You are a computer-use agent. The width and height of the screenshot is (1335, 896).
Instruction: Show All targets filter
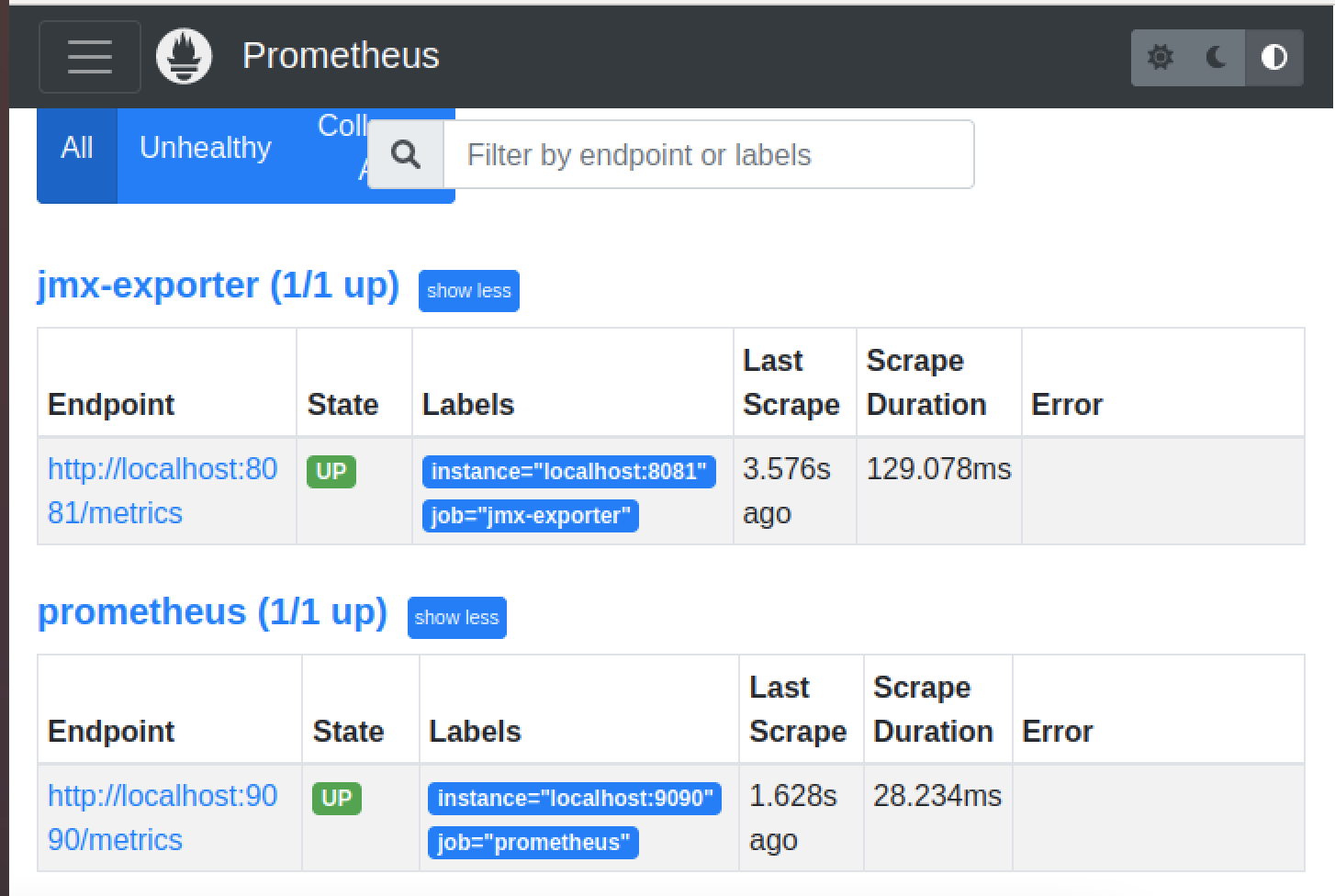point(77,148)
